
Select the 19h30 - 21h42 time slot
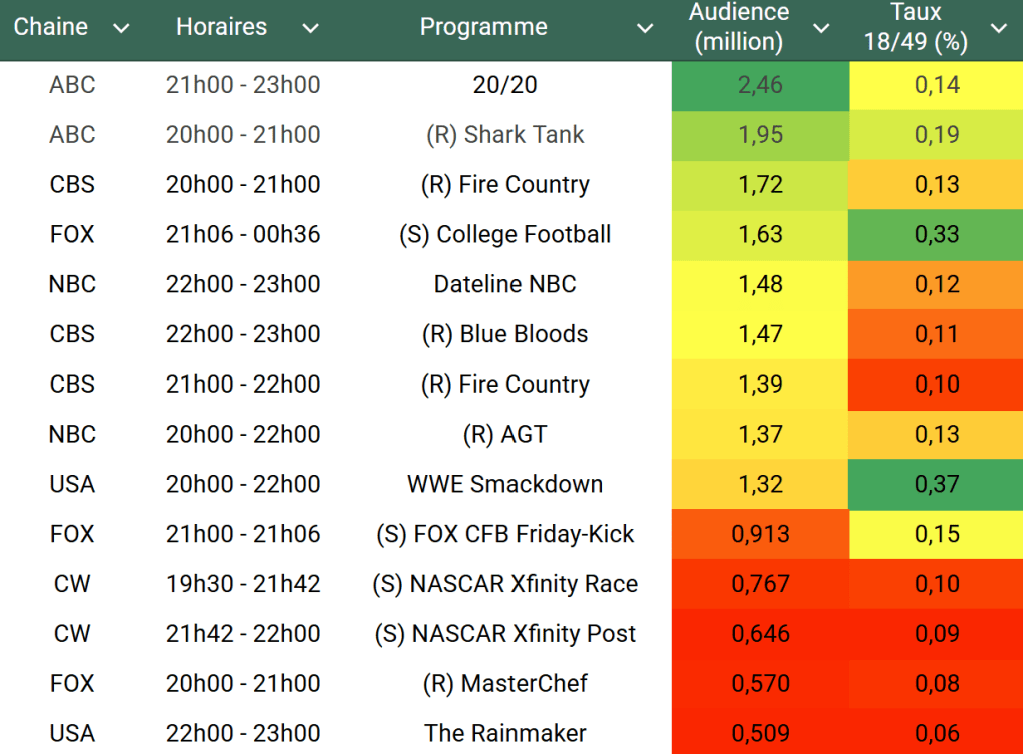point(243,584)
